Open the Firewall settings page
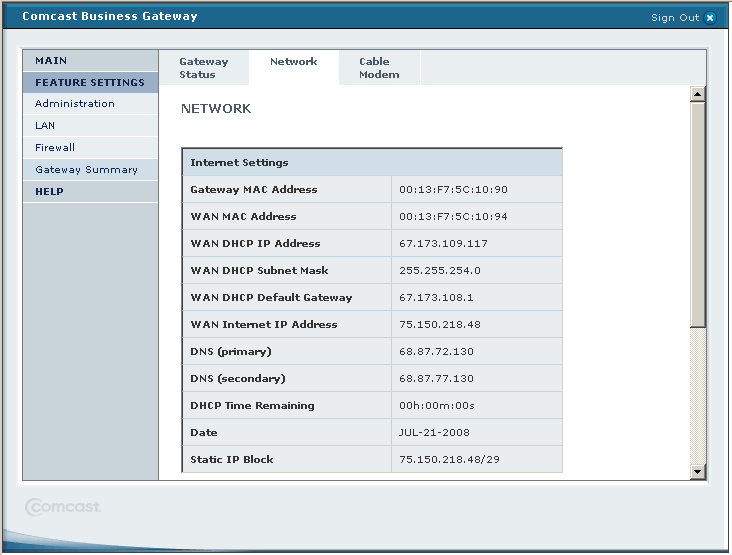 55,148
